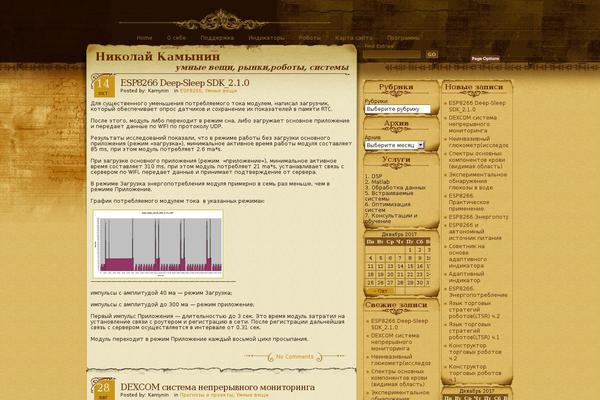The image size is (600, 400).
Task: Click the Архив widget heading
Action: [x=396, y=123]
